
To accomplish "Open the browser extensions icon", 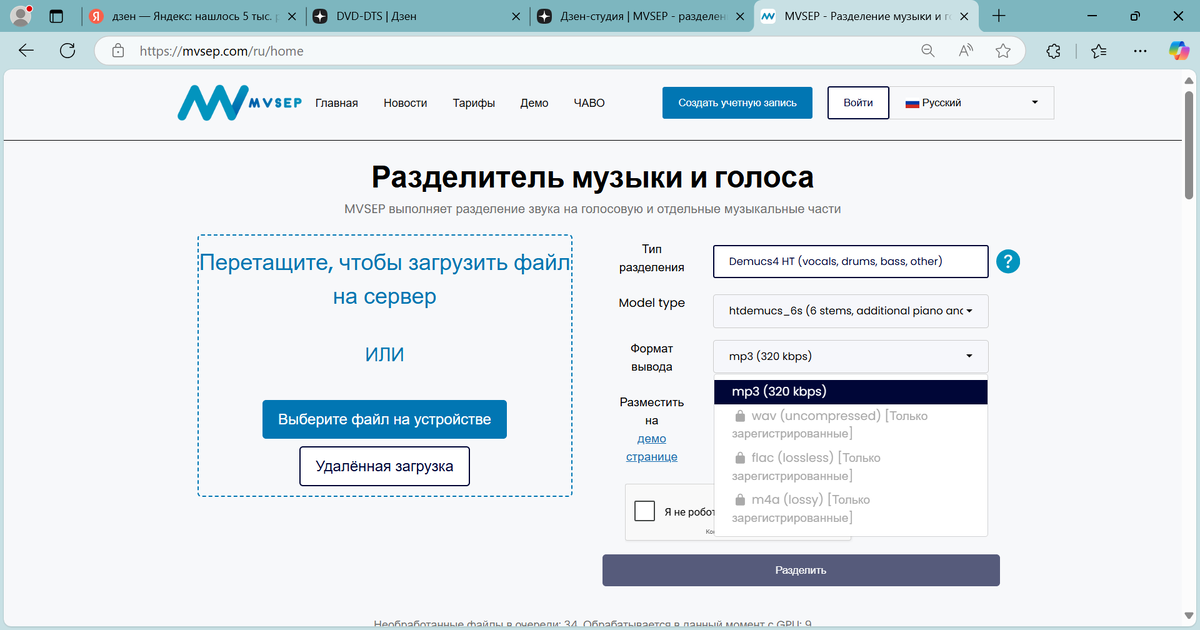I will pyautogui.click(x=1053, y=50).
